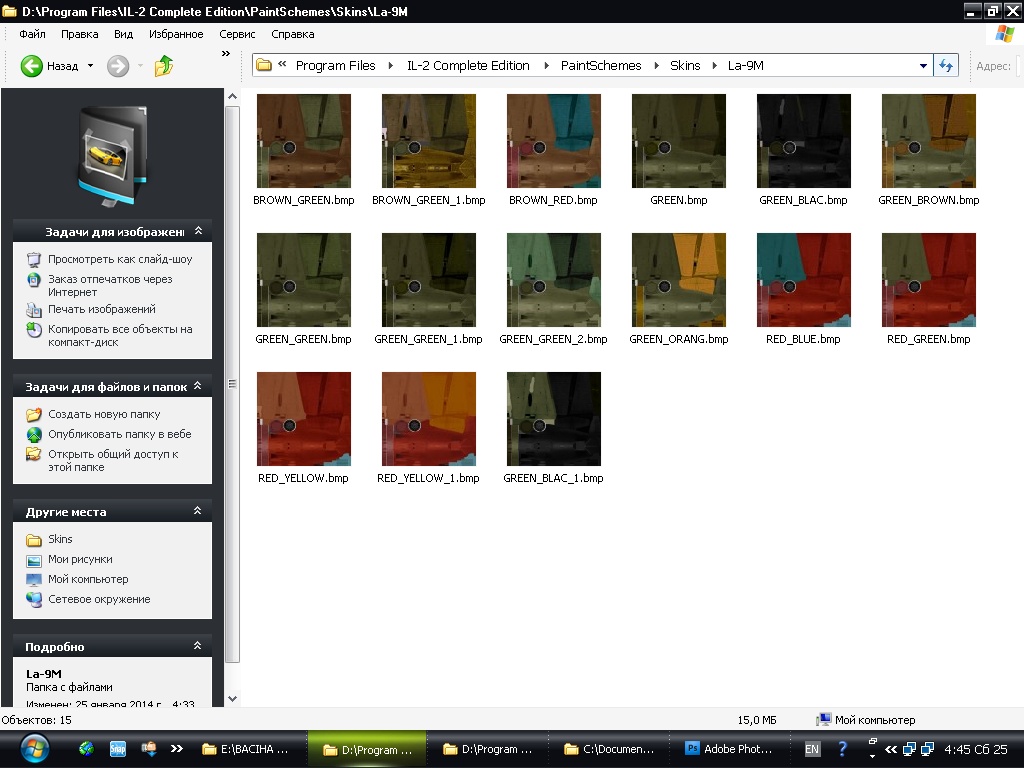Click the arrow after Skins breadcrumb

point(714,65)
